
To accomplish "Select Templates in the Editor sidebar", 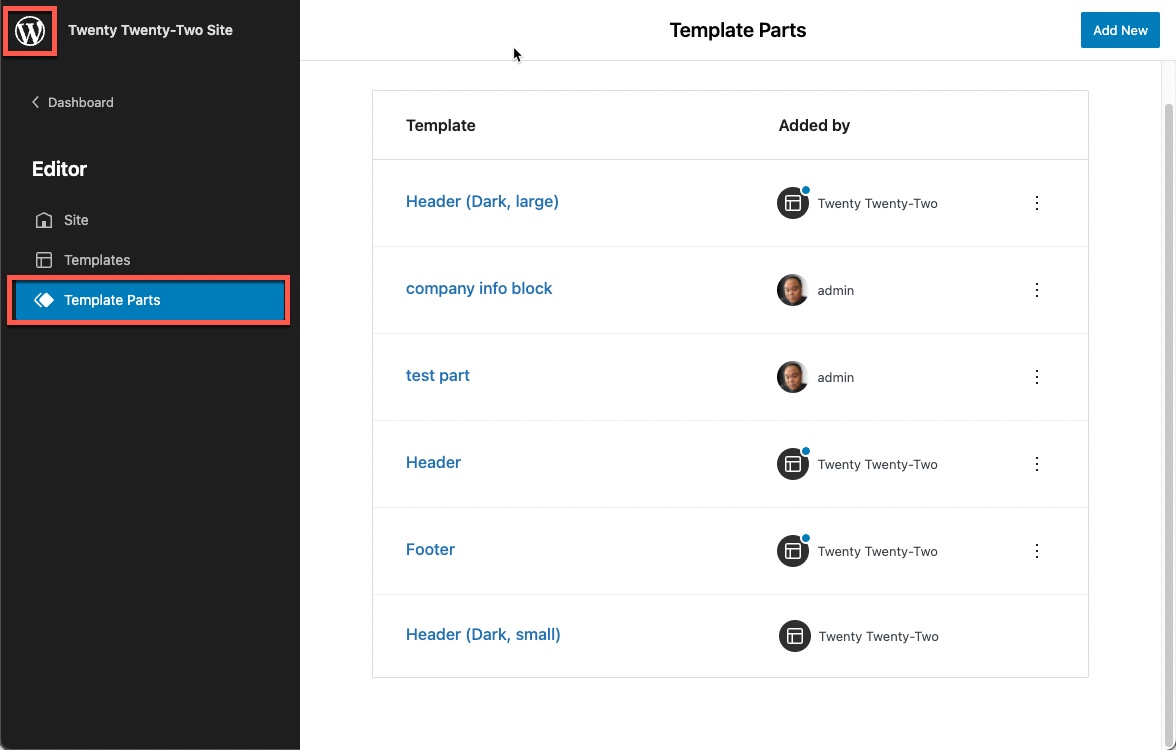I will click(x=97, y=260).
